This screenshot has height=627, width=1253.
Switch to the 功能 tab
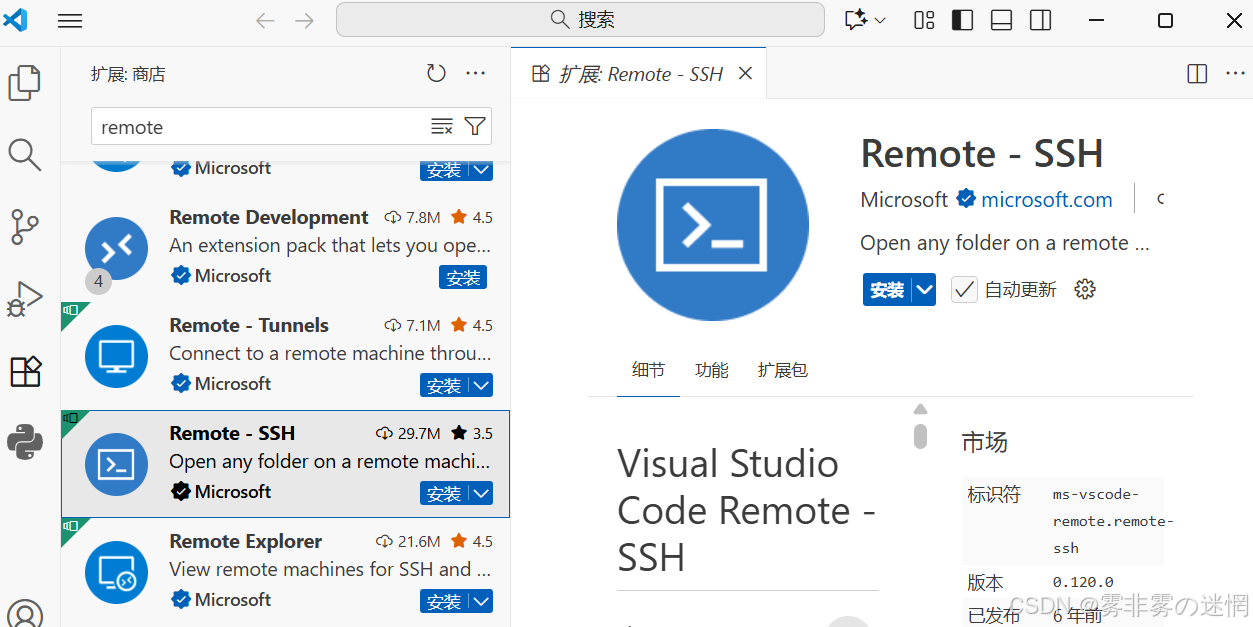[712, 370]
